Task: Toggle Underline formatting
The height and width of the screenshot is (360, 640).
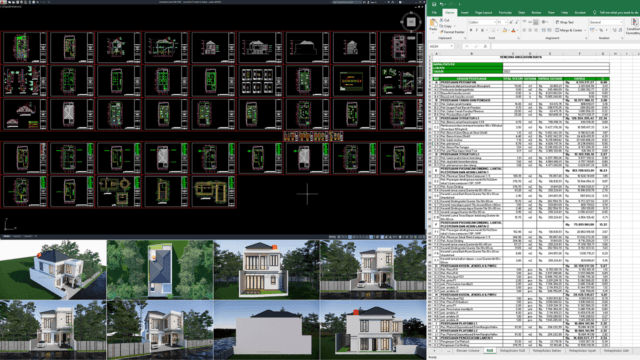Action: tap(482, 30)
